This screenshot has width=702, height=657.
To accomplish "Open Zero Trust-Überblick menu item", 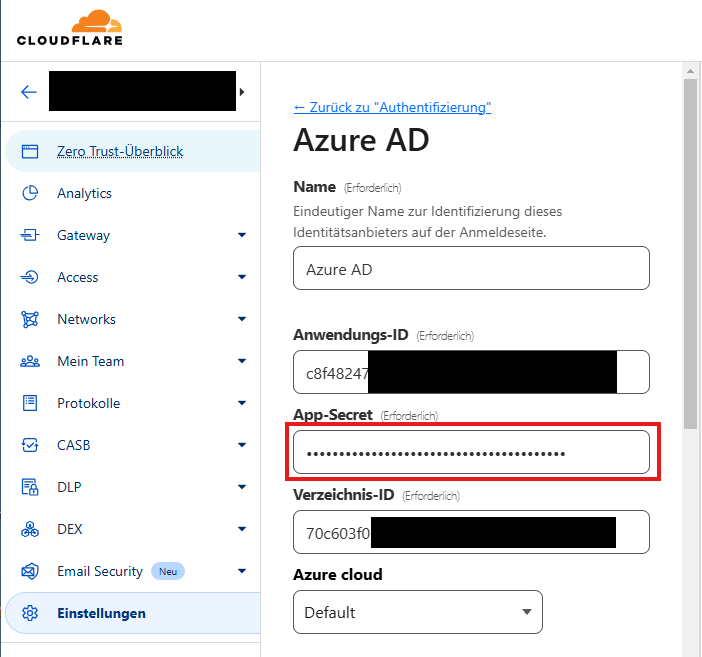I will (133, 151).
